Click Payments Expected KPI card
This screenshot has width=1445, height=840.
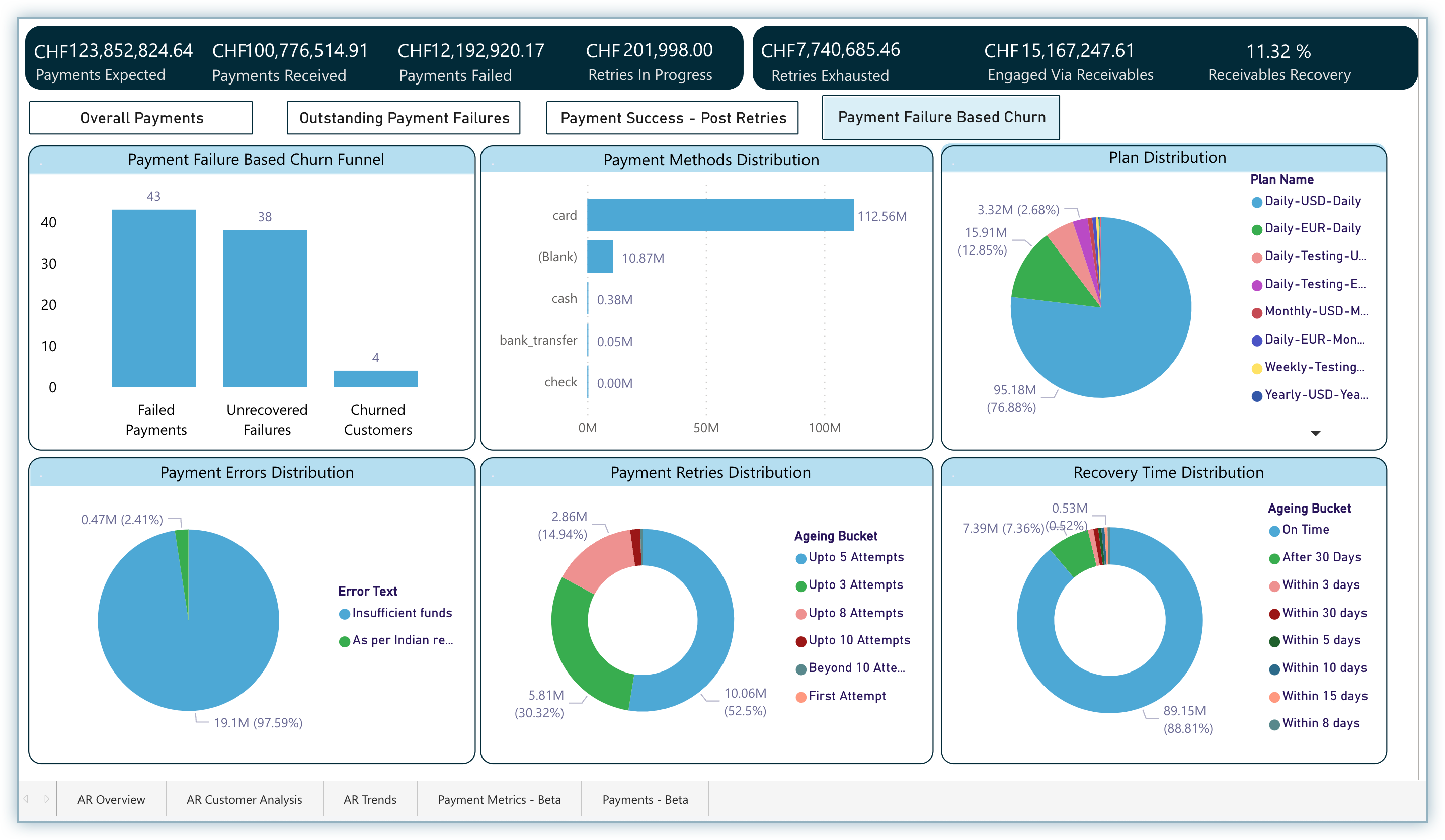[x=114, y=60]
